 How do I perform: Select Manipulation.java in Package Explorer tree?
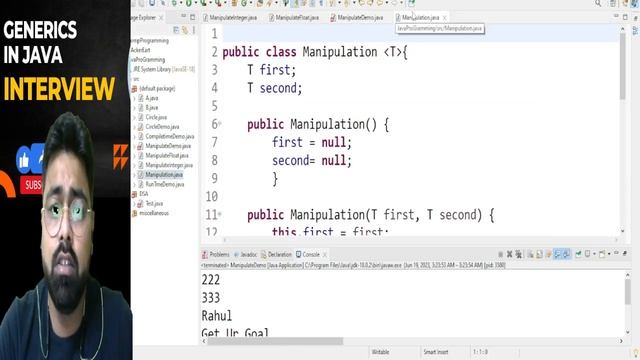(164, 175)
